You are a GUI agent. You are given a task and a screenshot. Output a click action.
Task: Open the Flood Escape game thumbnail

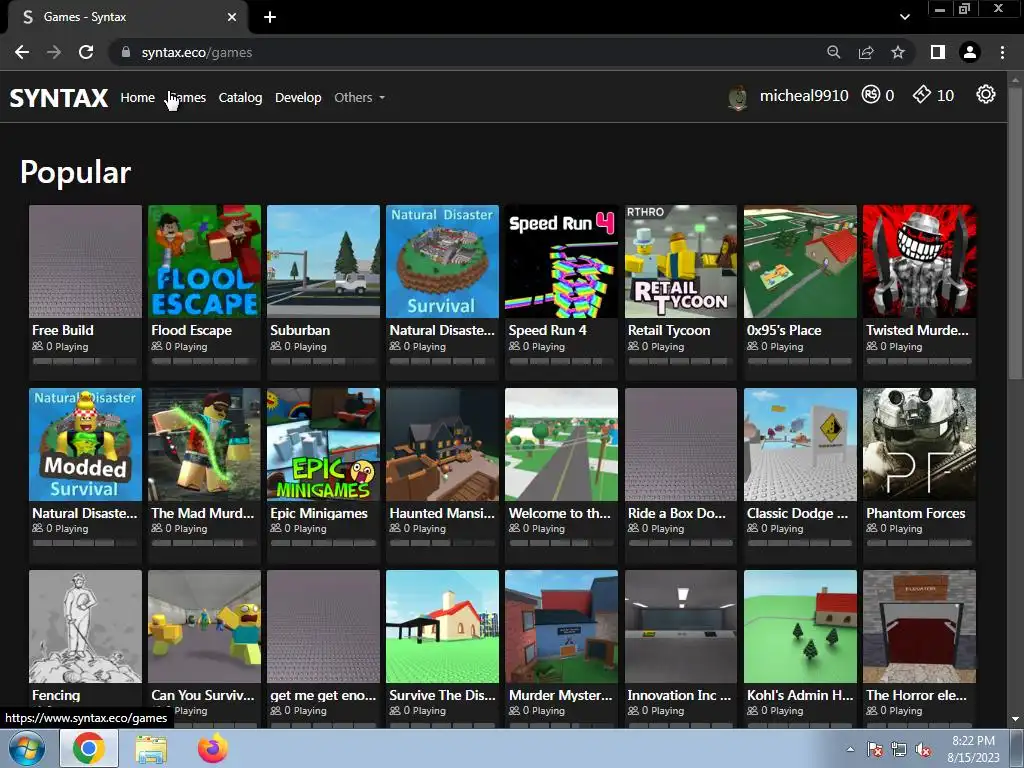pos(204,261)
